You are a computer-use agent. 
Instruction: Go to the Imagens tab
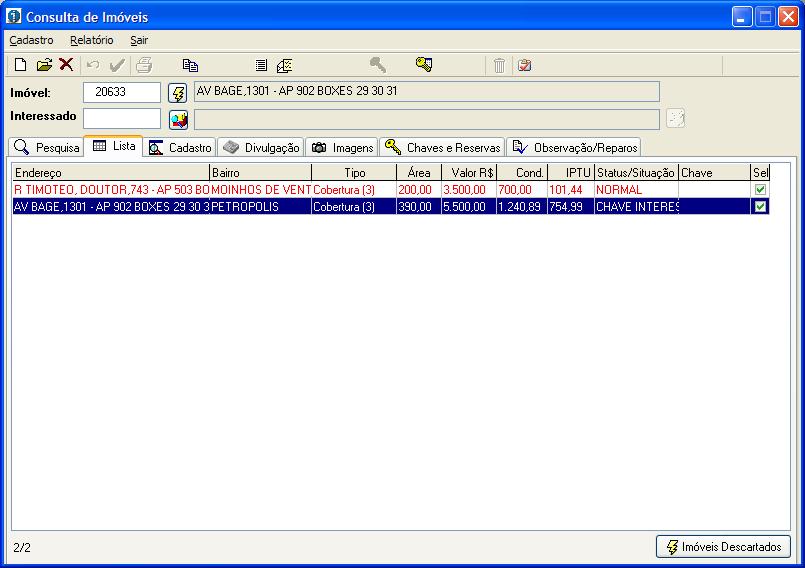tap(342, 147)
